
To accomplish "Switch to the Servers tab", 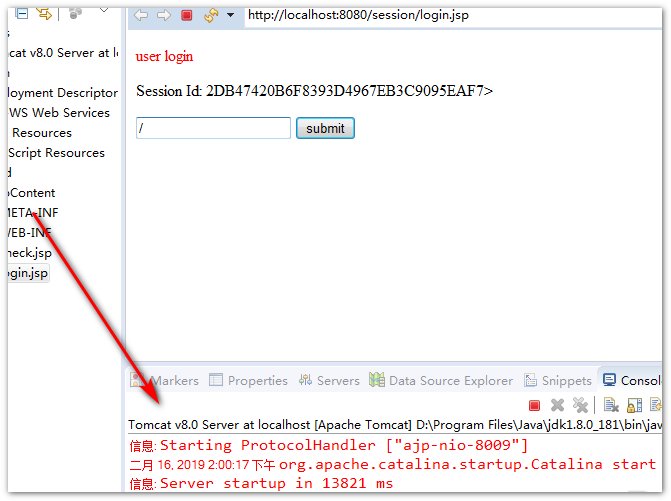I will (328, 380).
